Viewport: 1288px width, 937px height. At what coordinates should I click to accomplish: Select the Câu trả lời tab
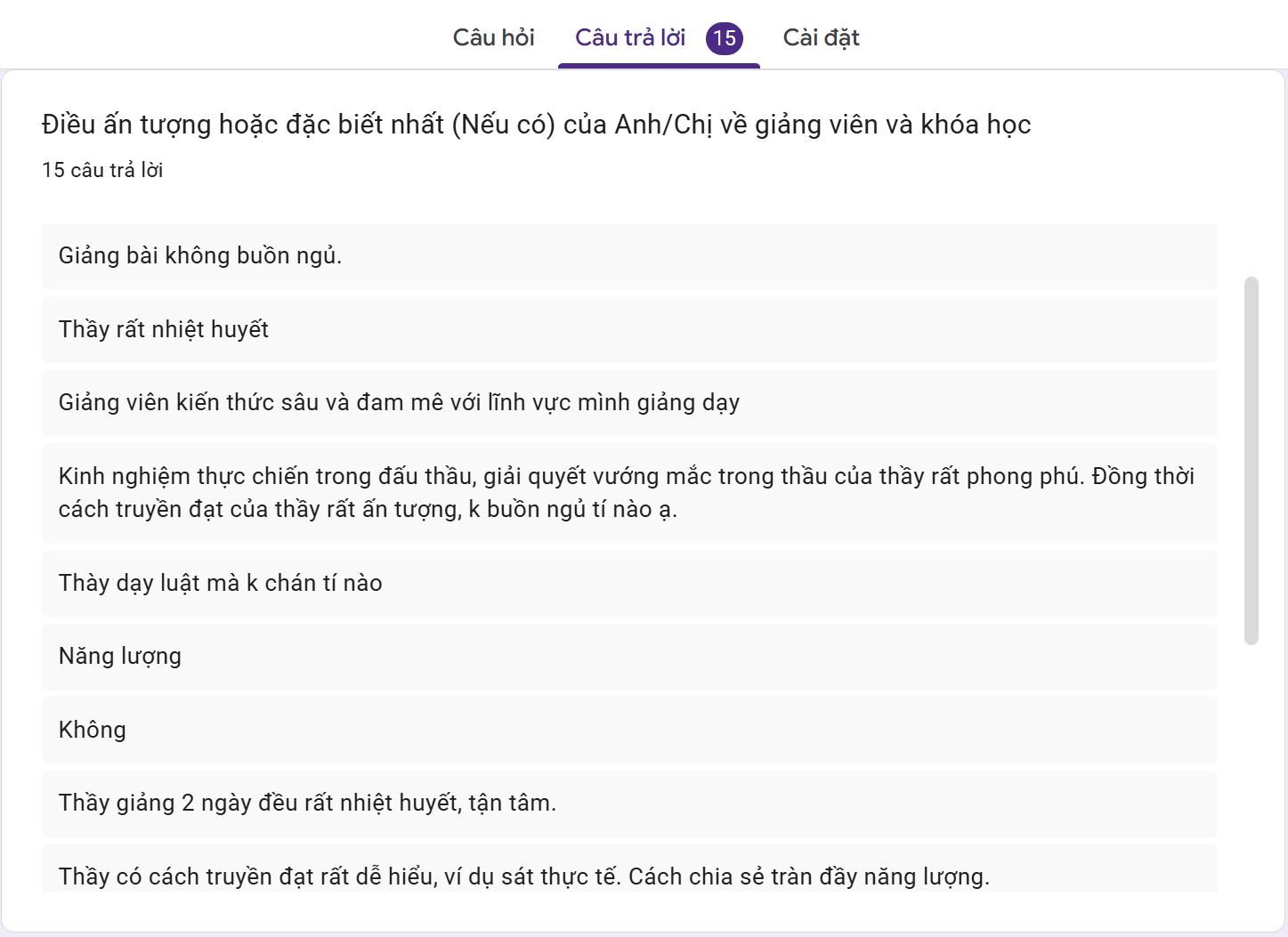click(629, 37)
